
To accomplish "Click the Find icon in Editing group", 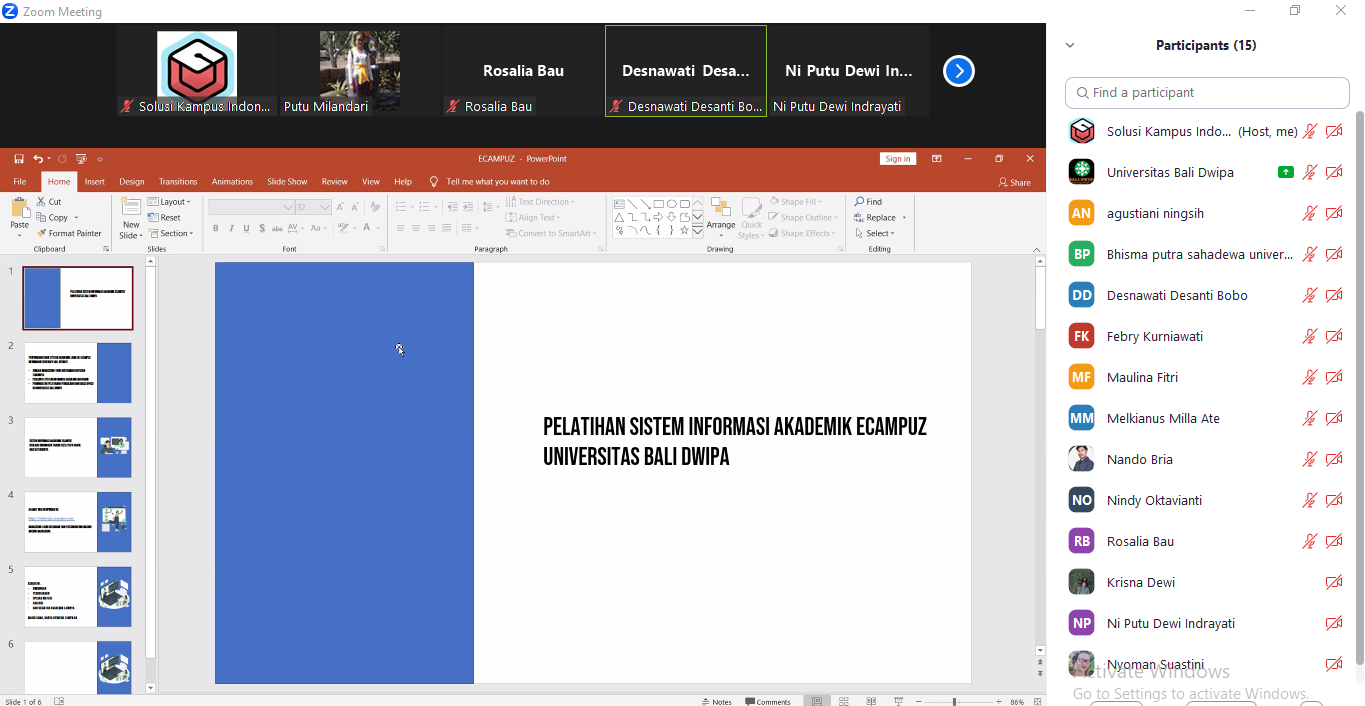I will tap(869, 202).
